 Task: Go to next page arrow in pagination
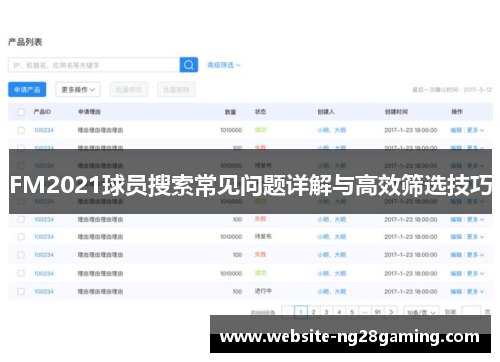click(x=391, y=312)
